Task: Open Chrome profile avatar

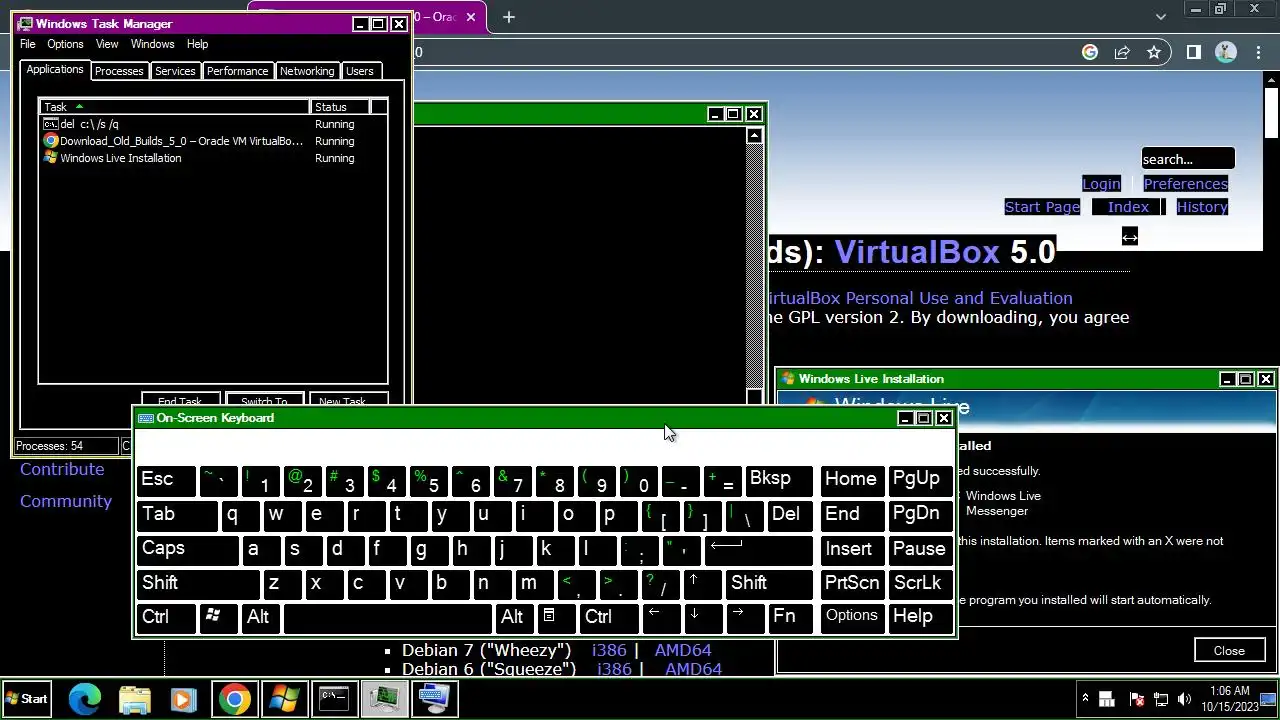Action: click(1225, 52)
